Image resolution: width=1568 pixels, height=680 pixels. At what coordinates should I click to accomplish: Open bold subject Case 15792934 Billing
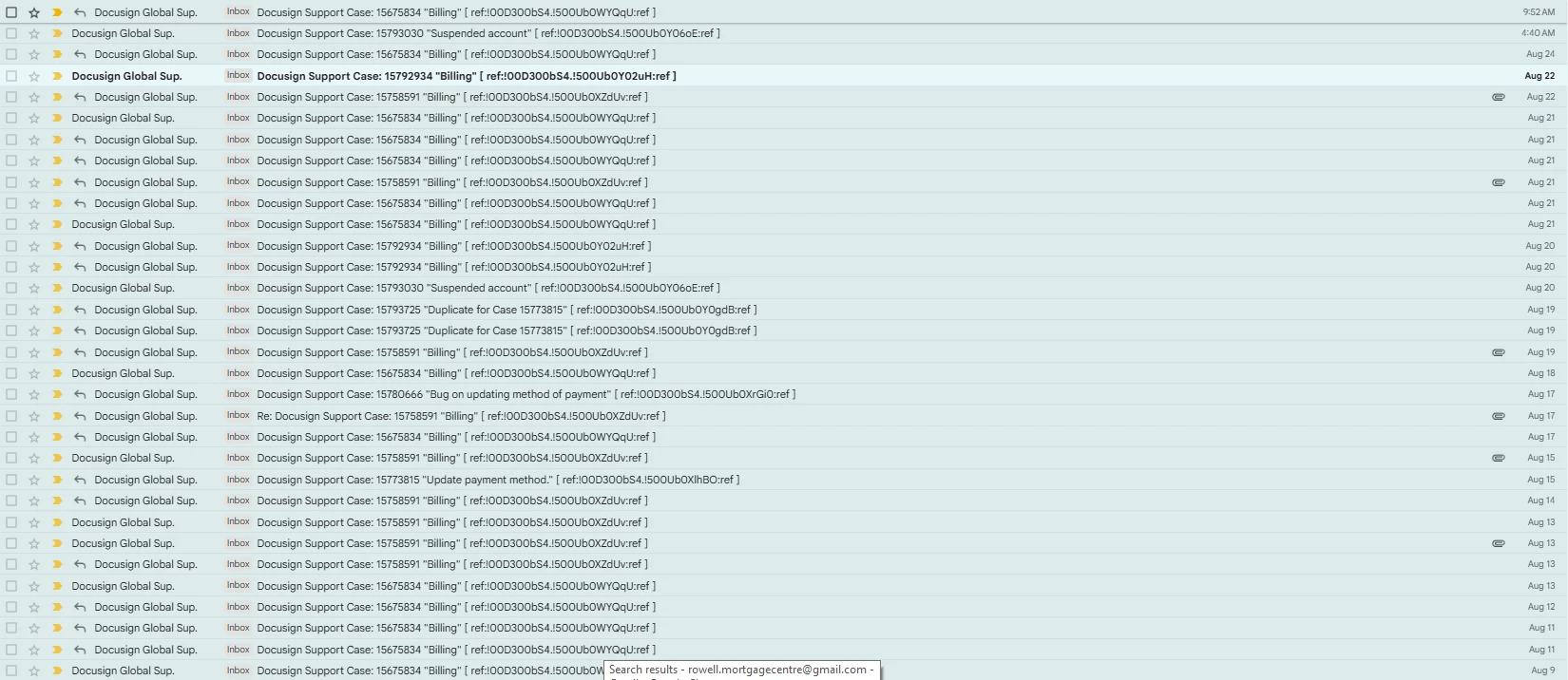click(x=467, y=76)
